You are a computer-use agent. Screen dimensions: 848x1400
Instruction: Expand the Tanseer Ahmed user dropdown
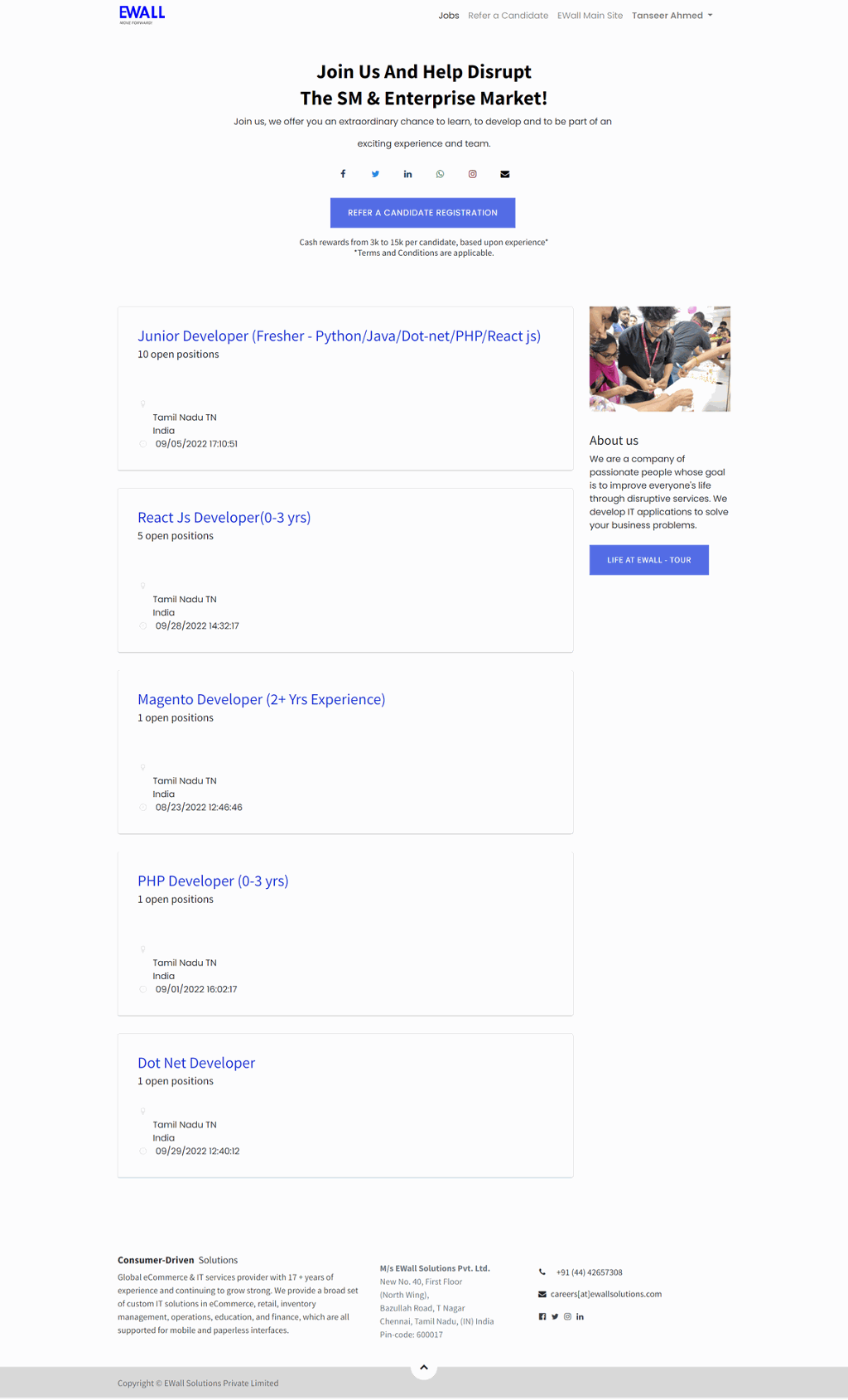672,16
